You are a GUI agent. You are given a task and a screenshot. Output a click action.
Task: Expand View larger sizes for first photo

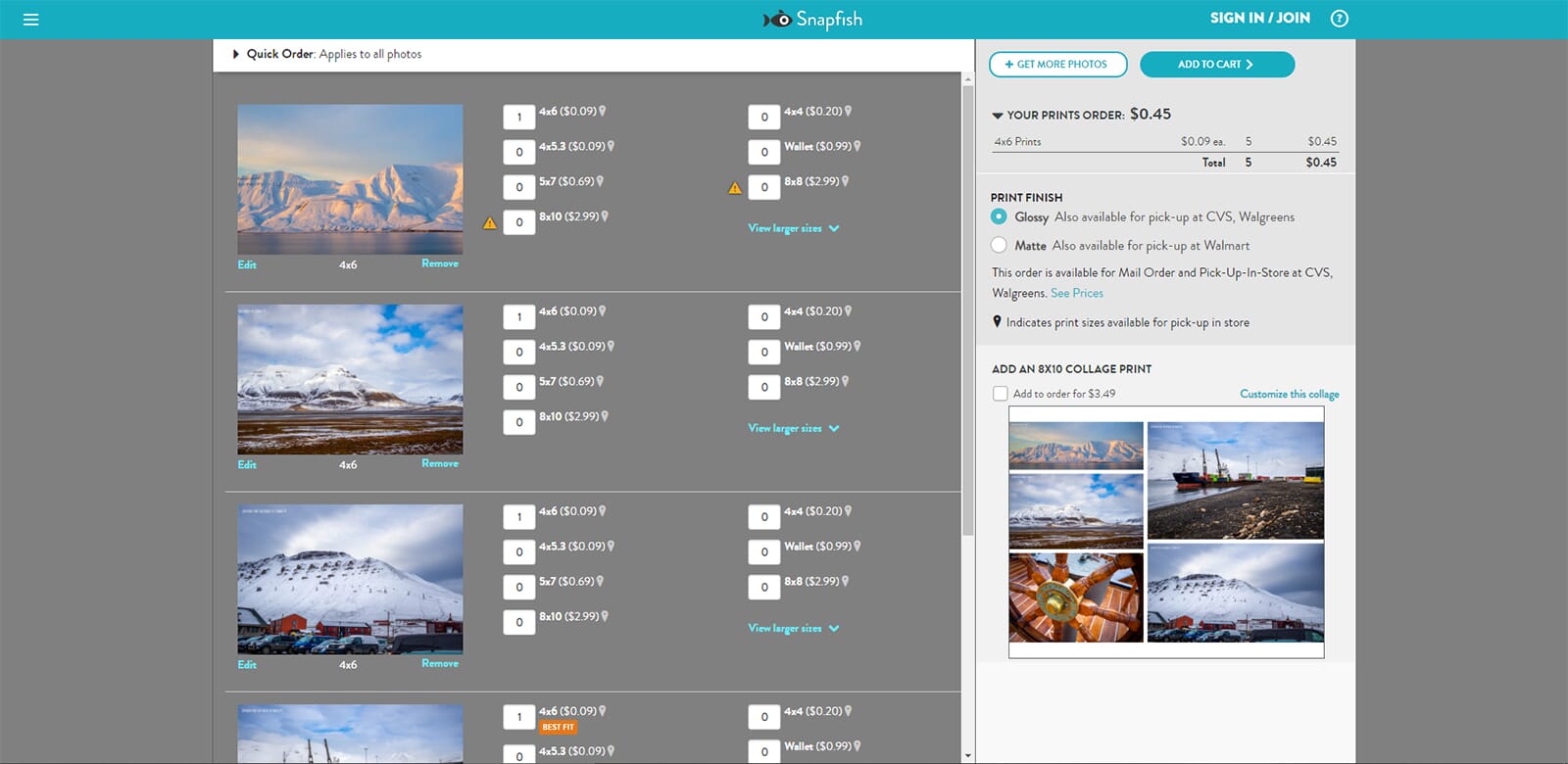pyautogui.click(x=793, y=228)
